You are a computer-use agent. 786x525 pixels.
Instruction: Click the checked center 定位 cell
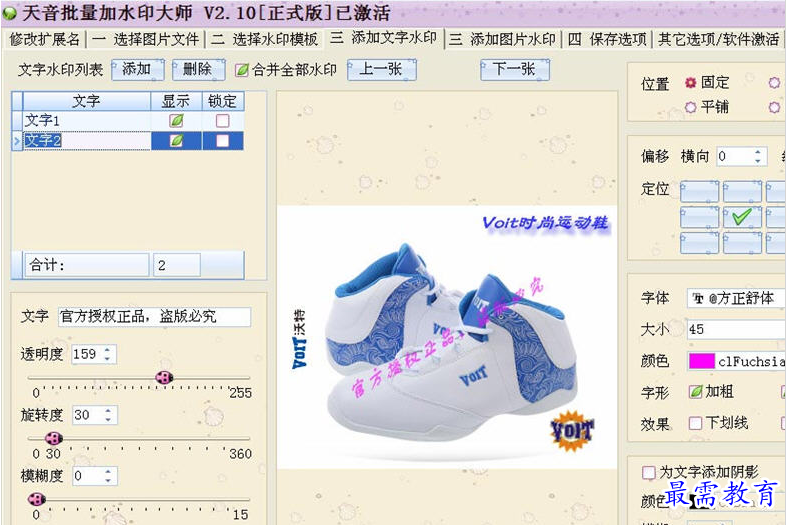[742, 217]
